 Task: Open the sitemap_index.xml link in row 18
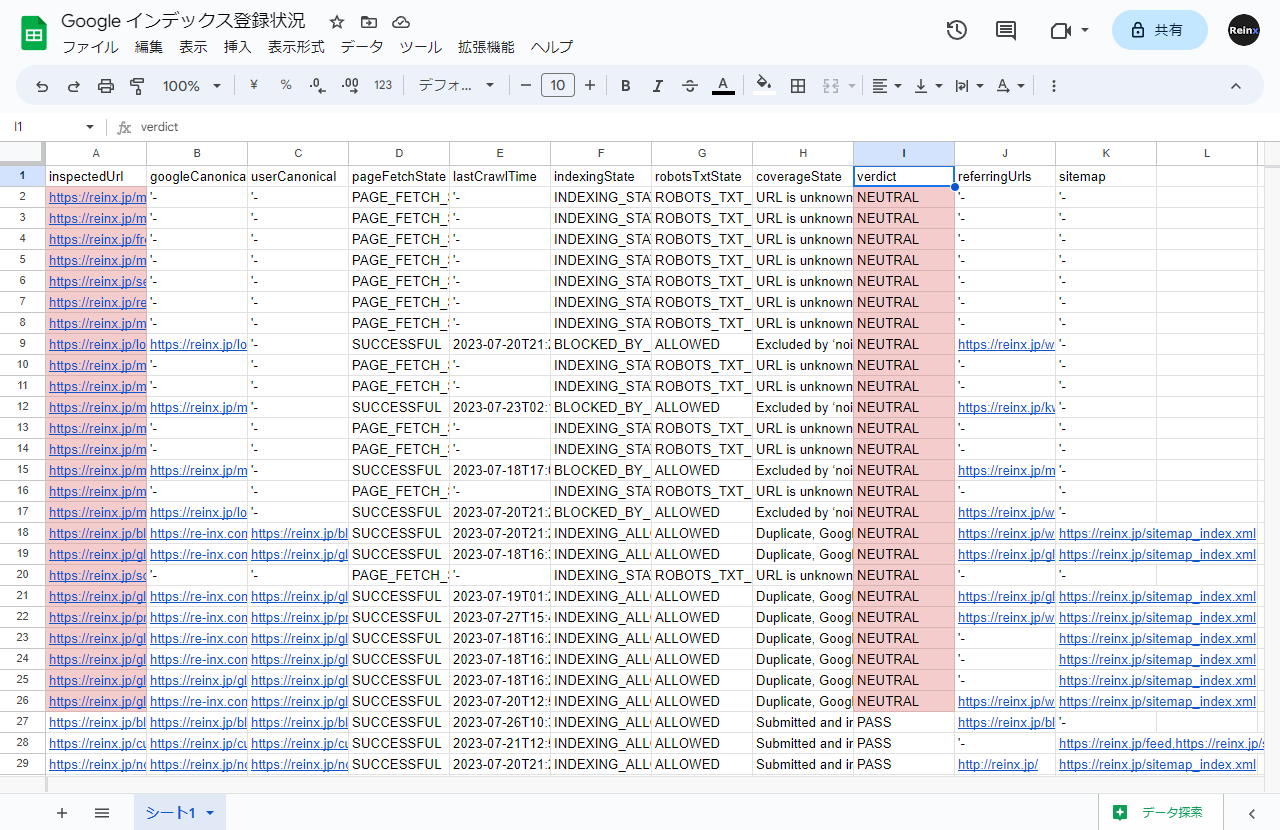pyautogui.click(x=1157, y=533)
